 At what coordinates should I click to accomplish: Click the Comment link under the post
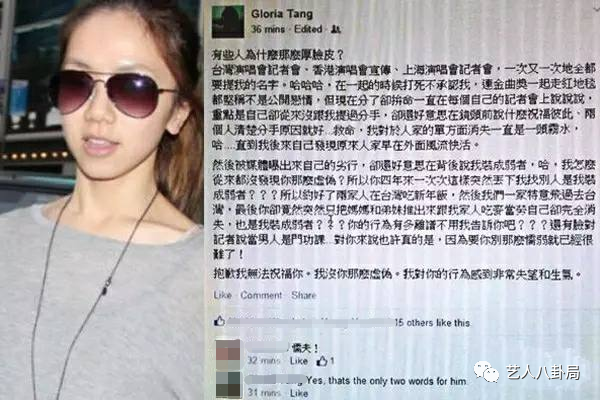(x=261, y=295)
